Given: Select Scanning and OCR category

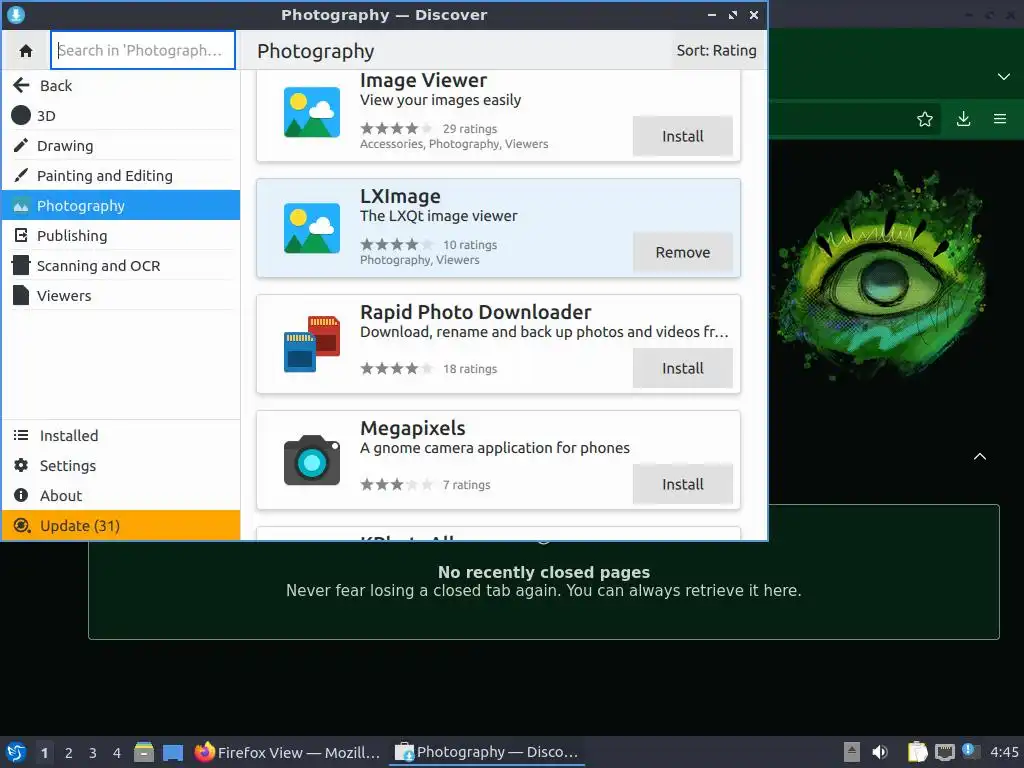Looking at the screenshot, I should tap(121, 266).
